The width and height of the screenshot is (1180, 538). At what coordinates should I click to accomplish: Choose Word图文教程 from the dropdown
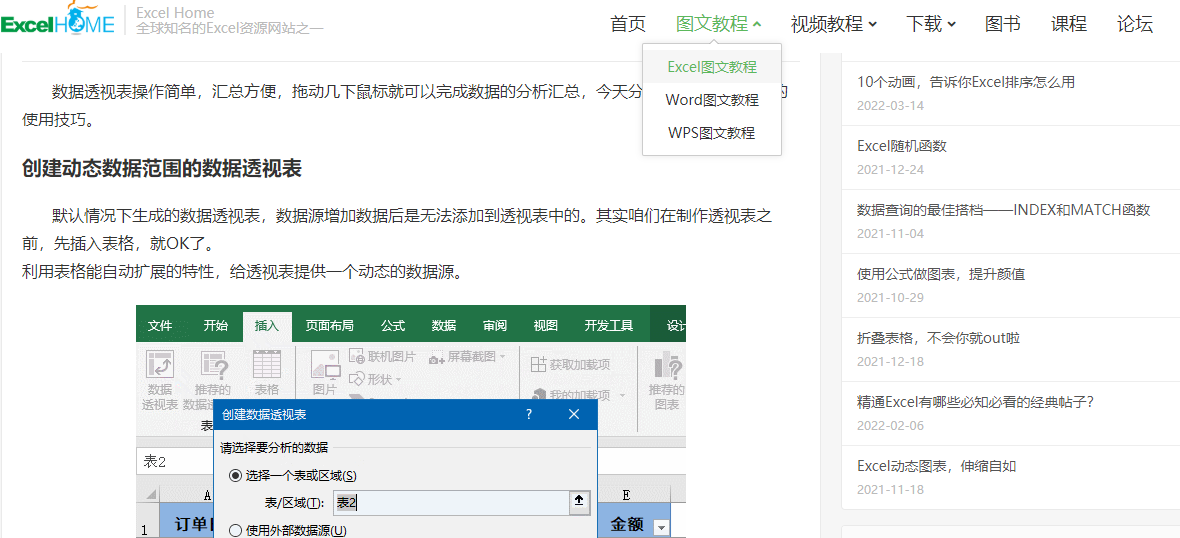pos(712,100)
